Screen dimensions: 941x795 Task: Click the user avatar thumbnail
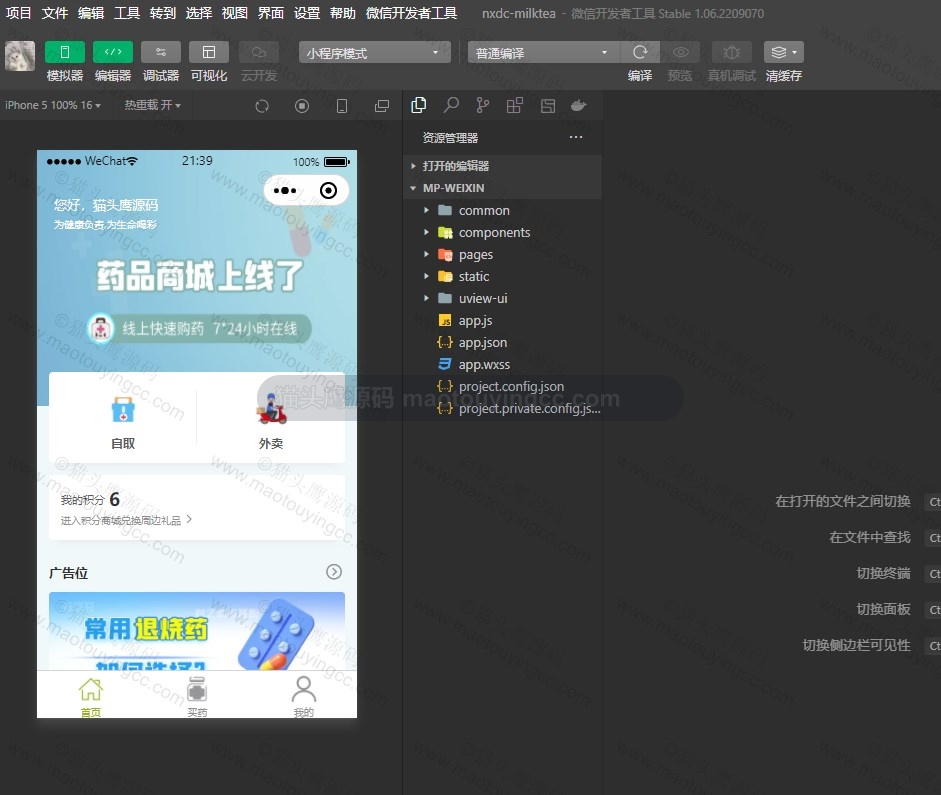(20, 56)
